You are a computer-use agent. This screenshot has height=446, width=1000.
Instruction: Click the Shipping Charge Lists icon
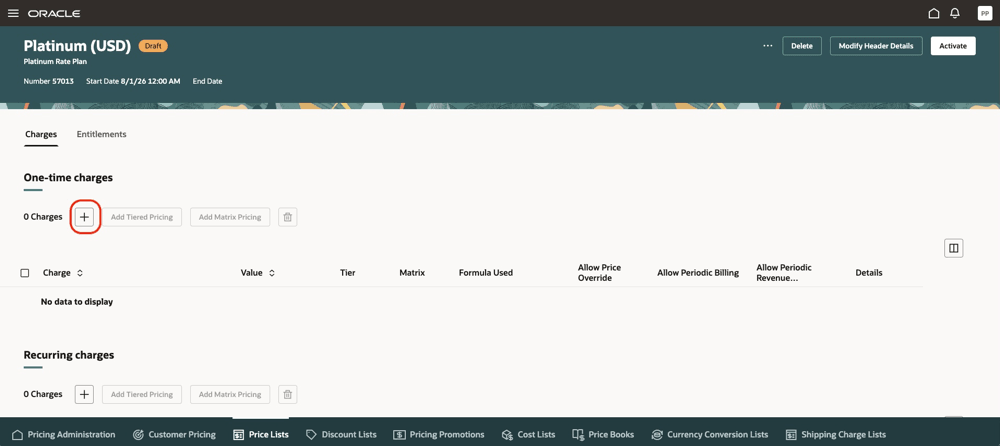coord(791,435)
